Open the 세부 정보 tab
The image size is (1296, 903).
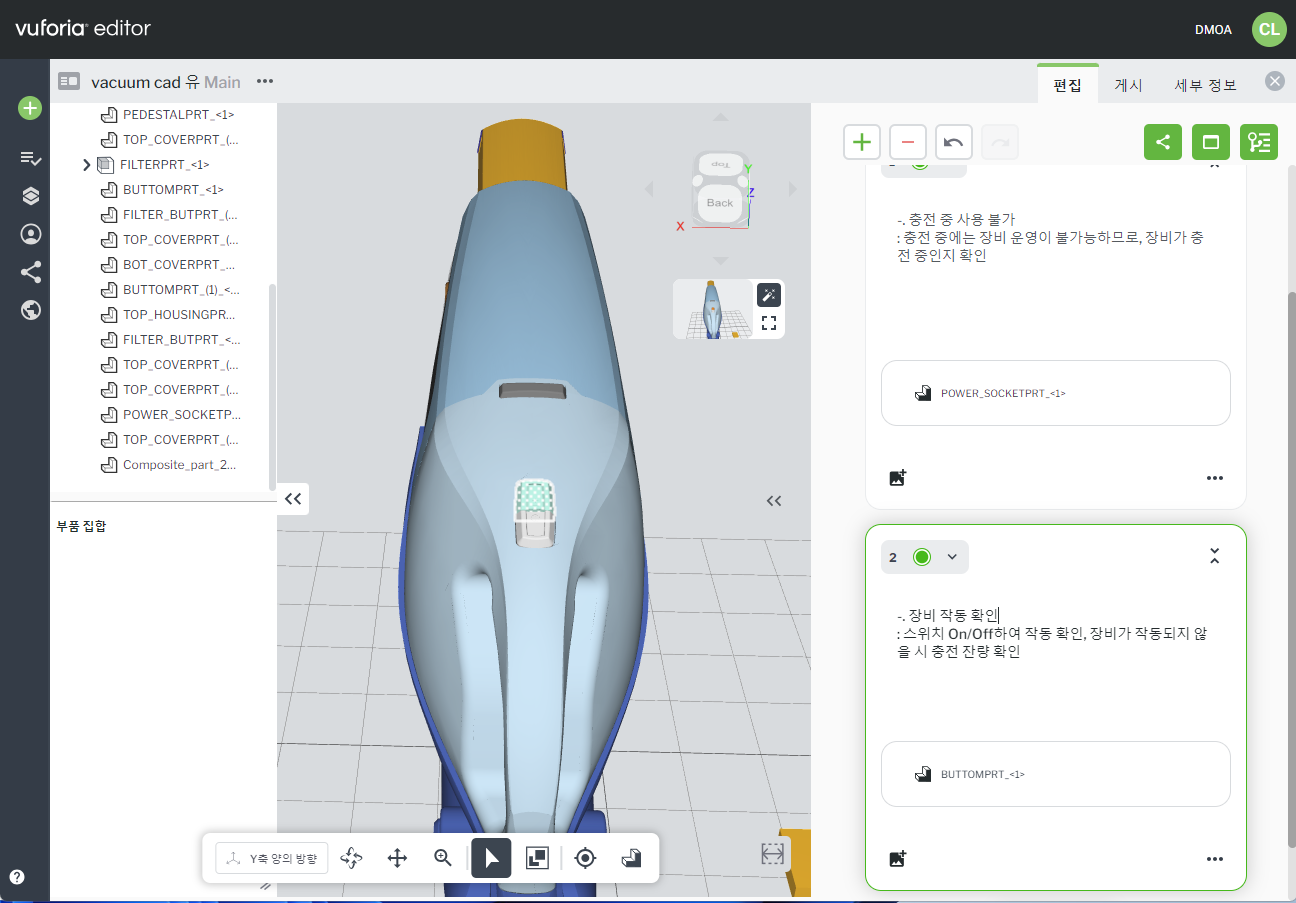click(x=1205, y=85)
